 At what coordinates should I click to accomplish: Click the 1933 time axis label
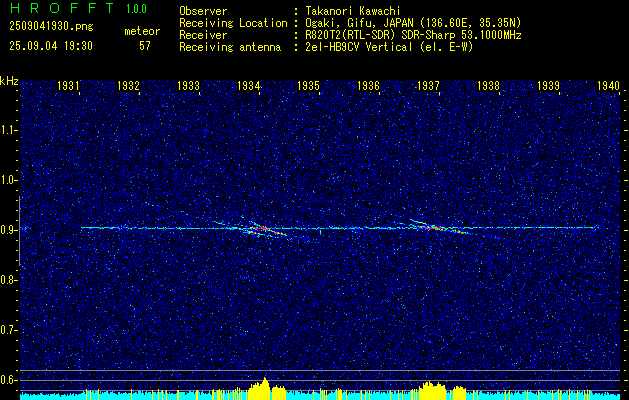click(x=188, y=85)
